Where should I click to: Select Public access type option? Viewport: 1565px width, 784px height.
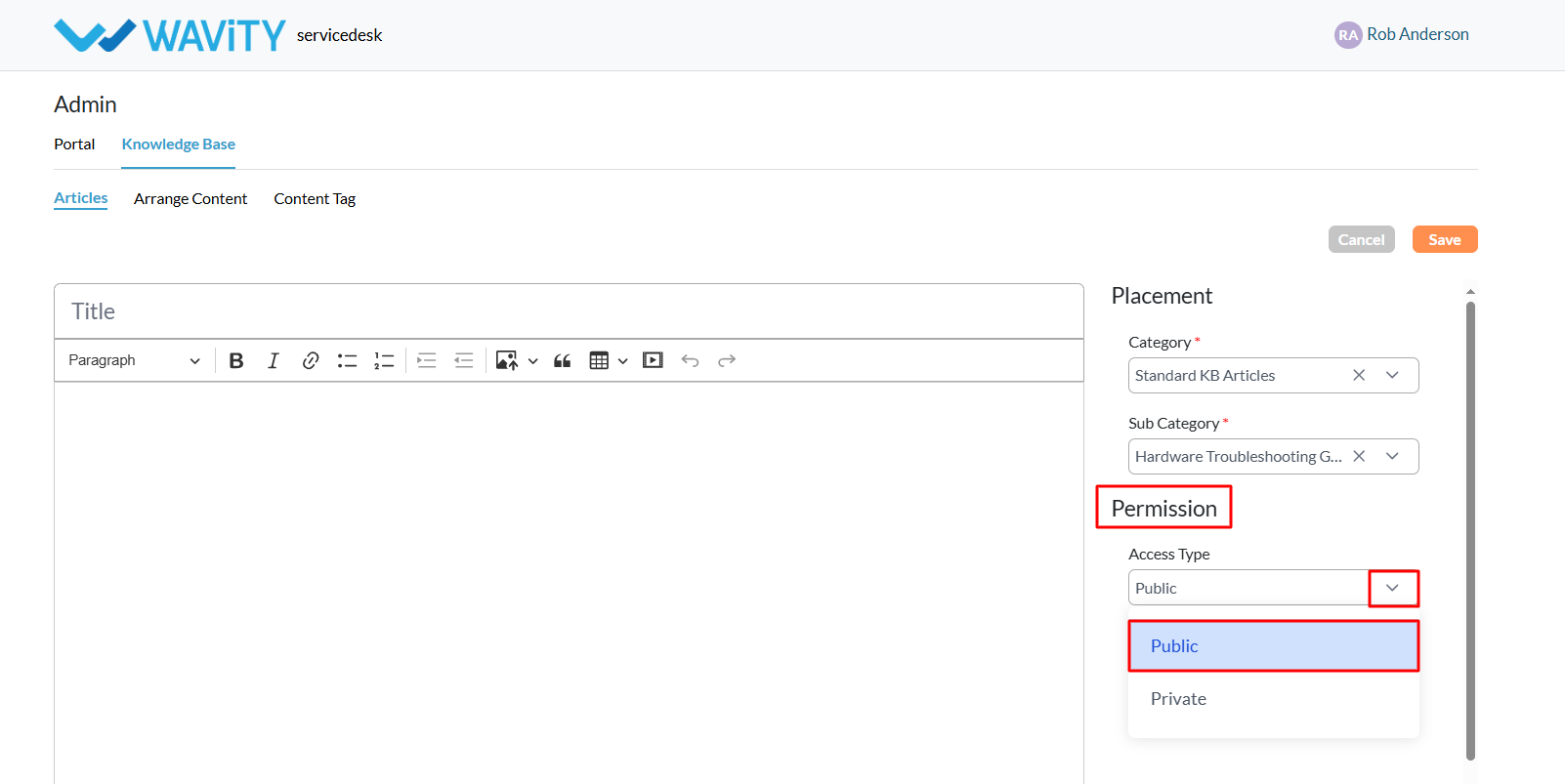point(1274,645)
